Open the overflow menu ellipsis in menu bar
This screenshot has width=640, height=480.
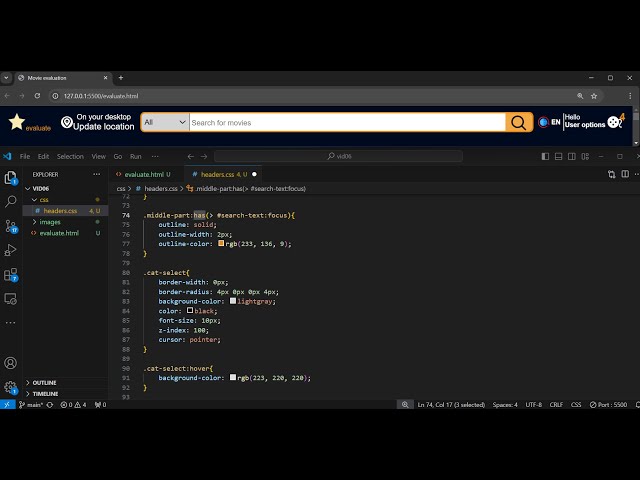click(x=155, y=156)
